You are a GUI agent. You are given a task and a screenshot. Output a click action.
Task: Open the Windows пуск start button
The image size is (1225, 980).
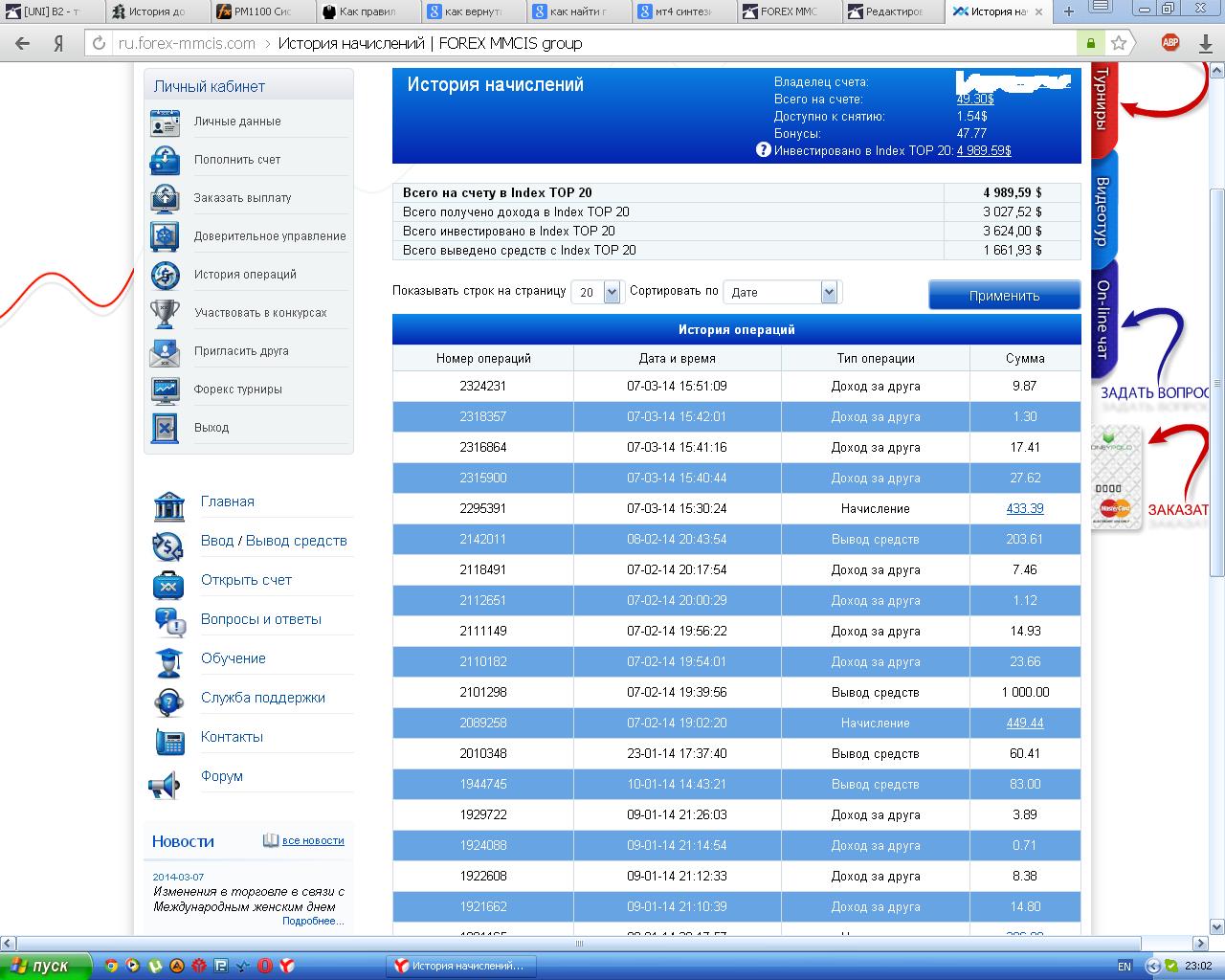(45, 966)
